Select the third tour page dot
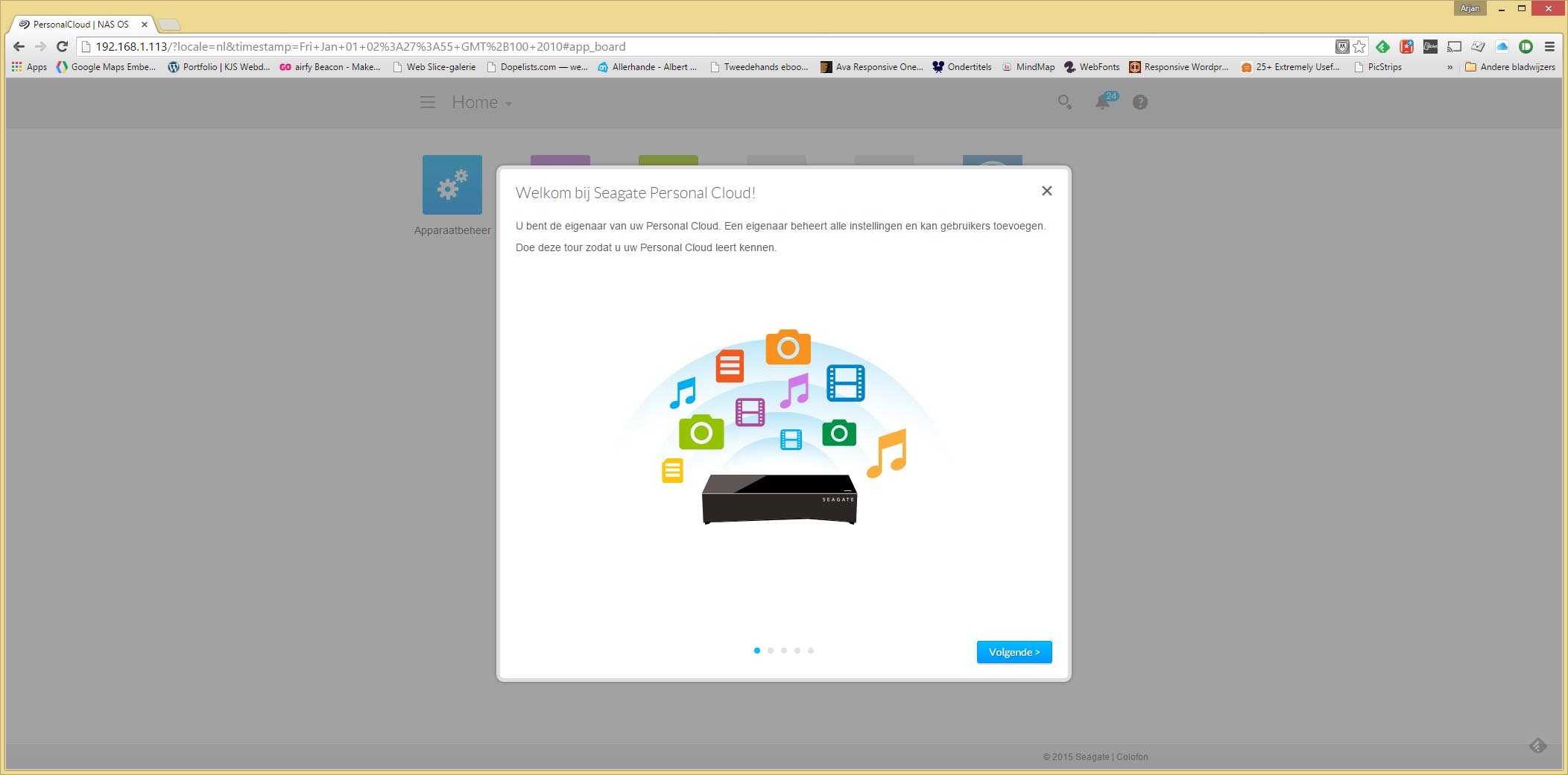The height and width of the screenshot is (775, 1568). pos(783,651)
